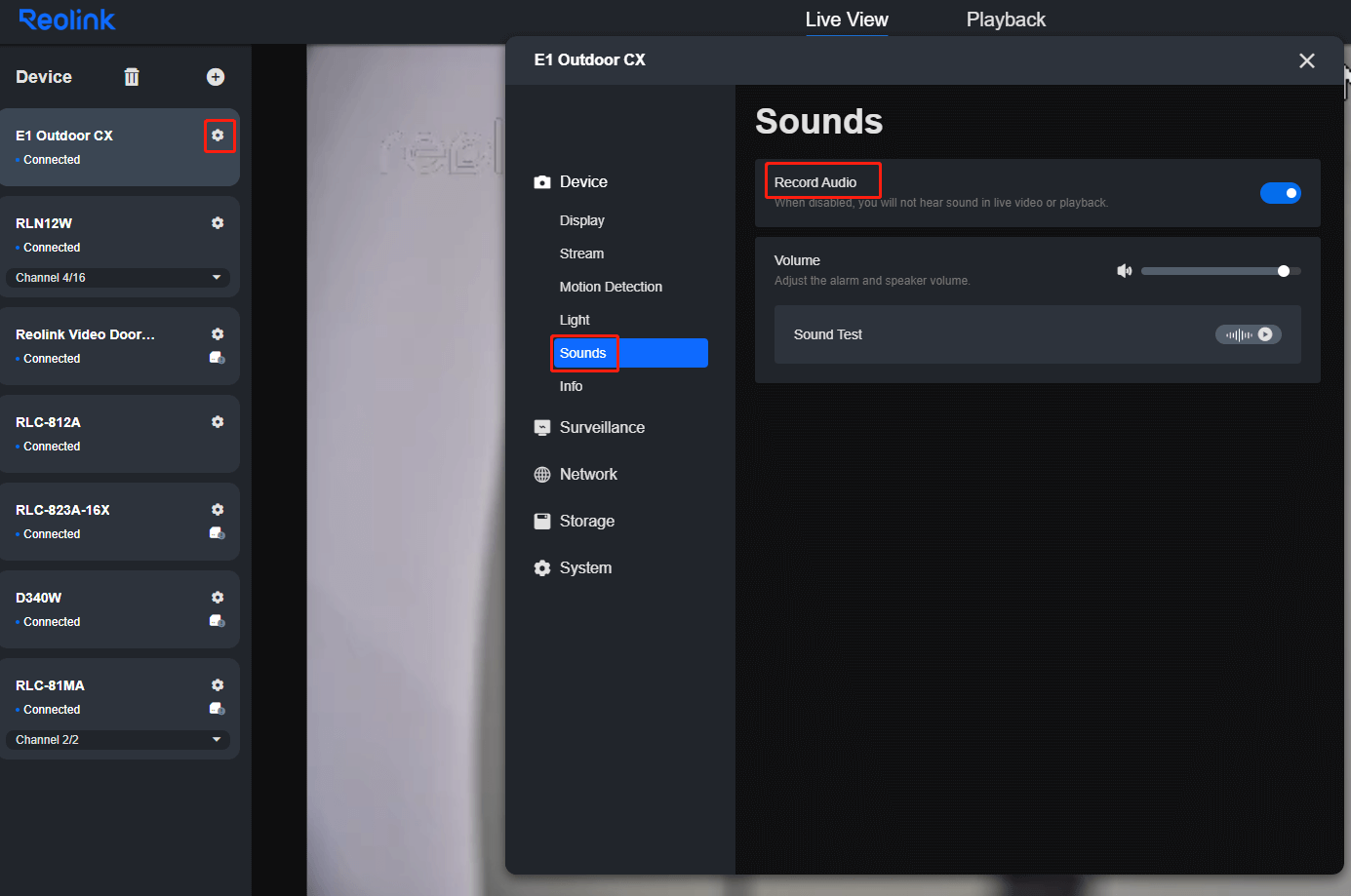This screenshot has width=1351, height=896.
Task: Expand the System settings section
Action: point(574,568)
